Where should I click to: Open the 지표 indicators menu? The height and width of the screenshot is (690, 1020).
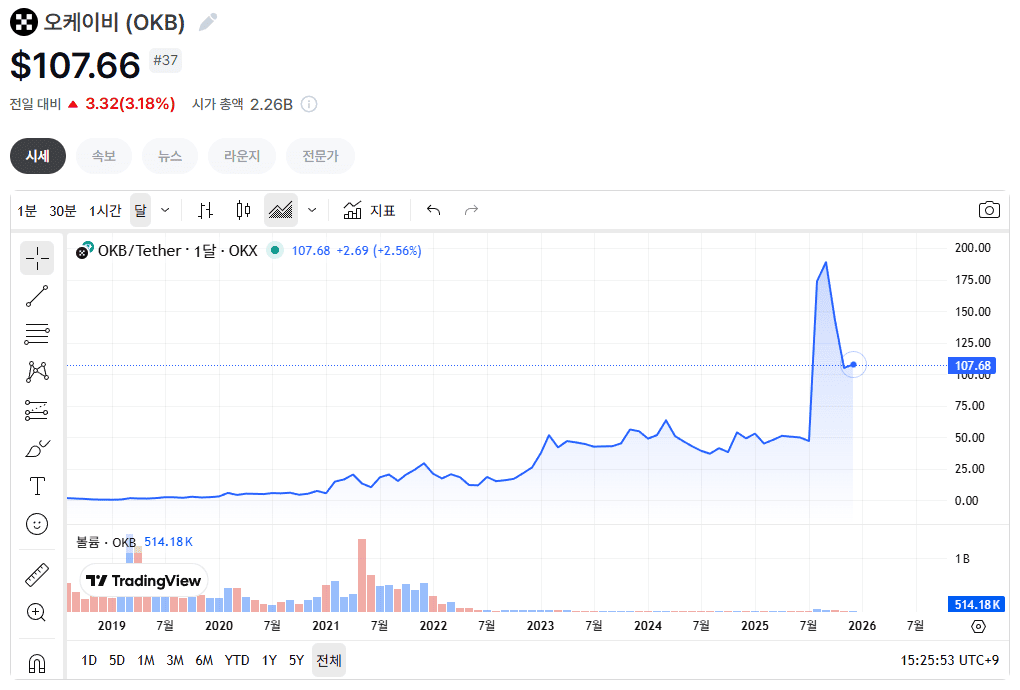[x=369, y=210]
